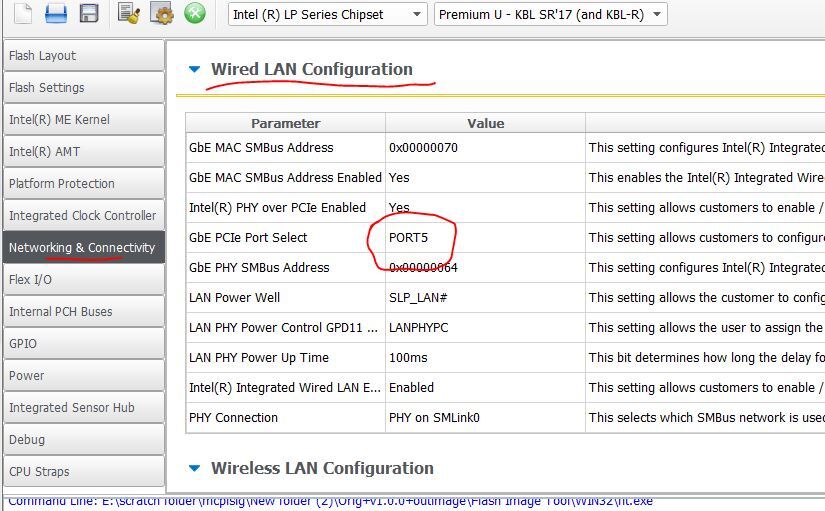
Task: Click the clear/broom document icon
Action: click(x=129, y=13)
